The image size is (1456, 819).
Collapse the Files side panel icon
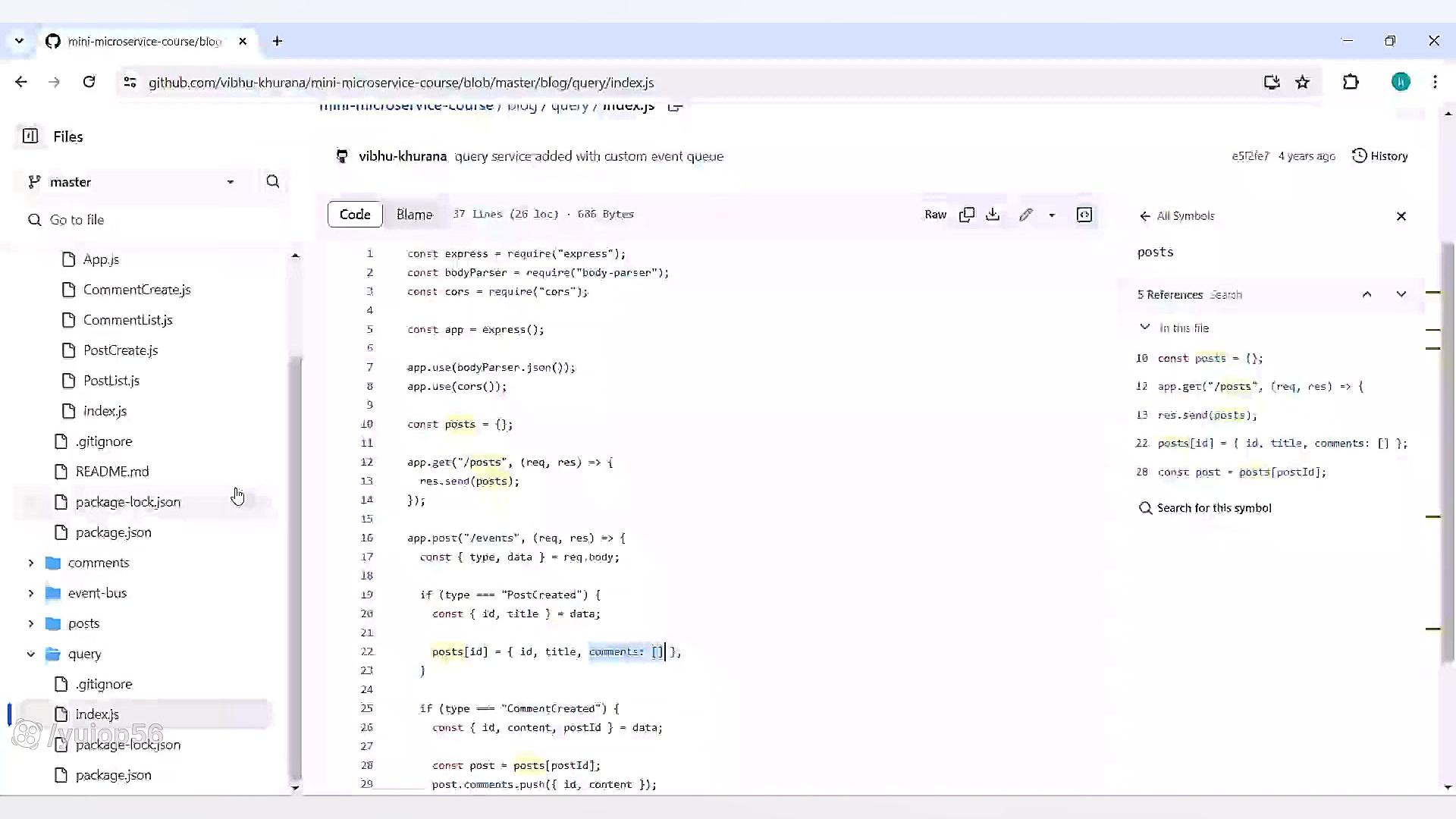tap(30, 136)
